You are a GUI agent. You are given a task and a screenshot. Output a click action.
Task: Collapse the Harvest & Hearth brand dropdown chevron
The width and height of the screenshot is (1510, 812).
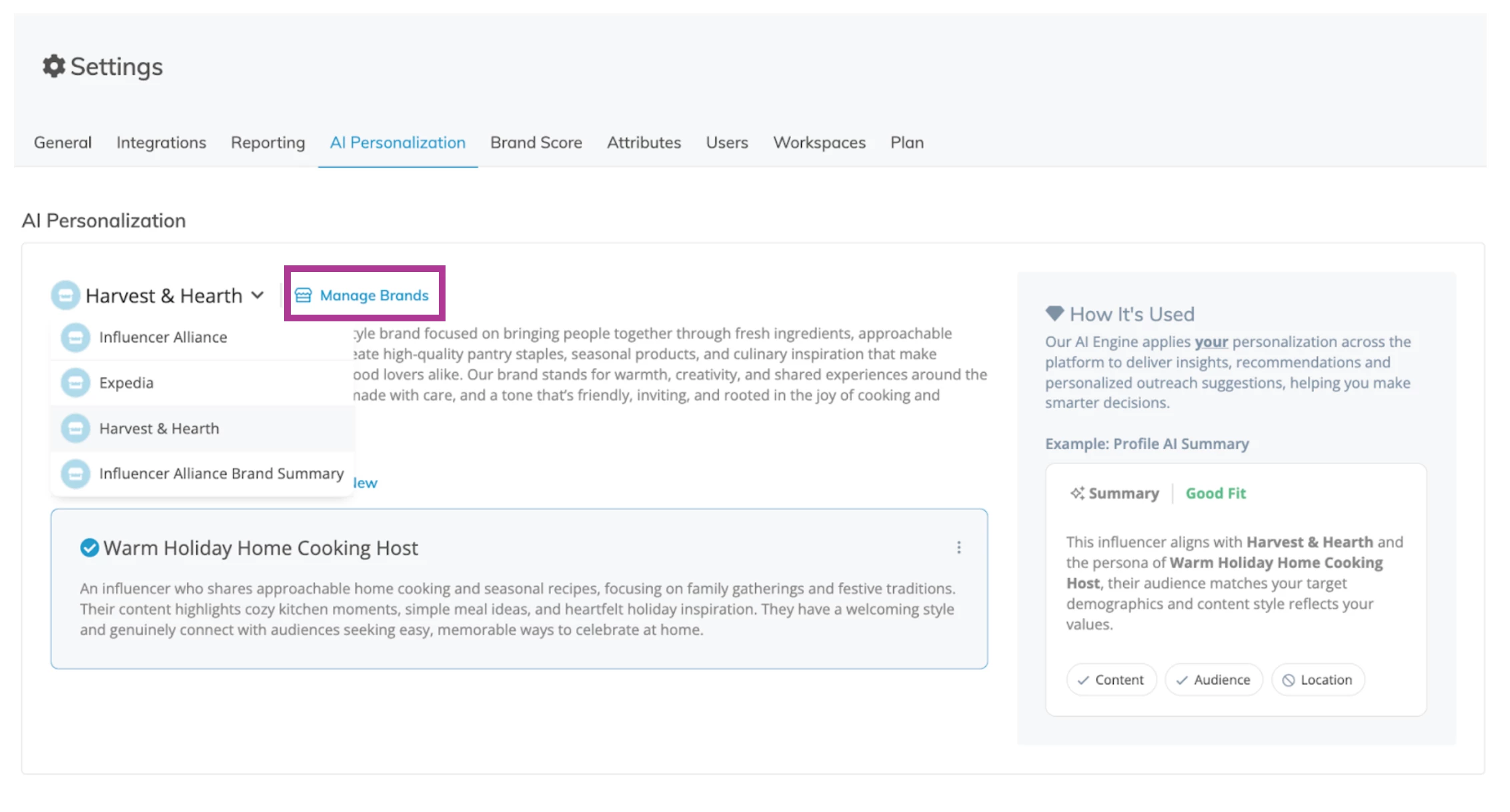pos(257,295)
